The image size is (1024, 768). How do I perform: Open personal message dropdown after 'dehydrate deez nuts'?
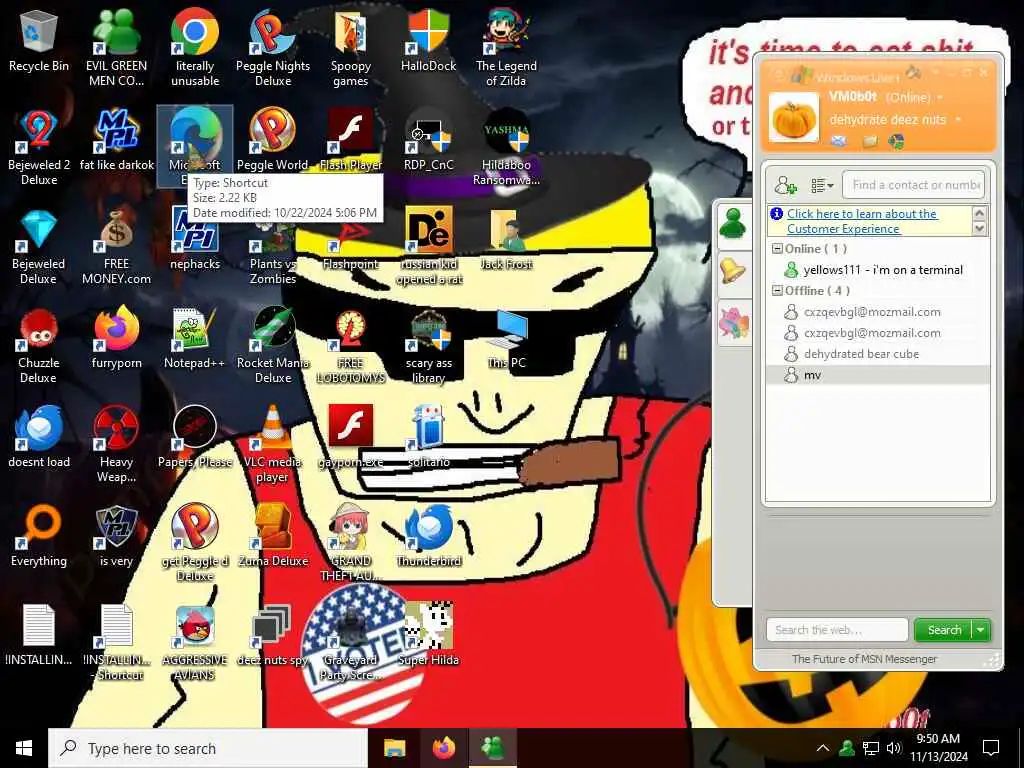pos(958,120)
